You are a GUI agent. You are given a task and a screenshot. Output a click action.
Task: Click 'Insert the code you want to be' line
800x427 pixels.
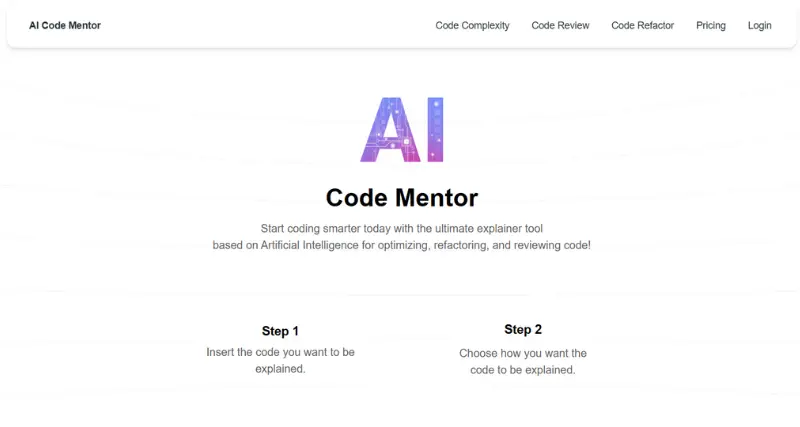pyautogui.click(x=280, y=352)
